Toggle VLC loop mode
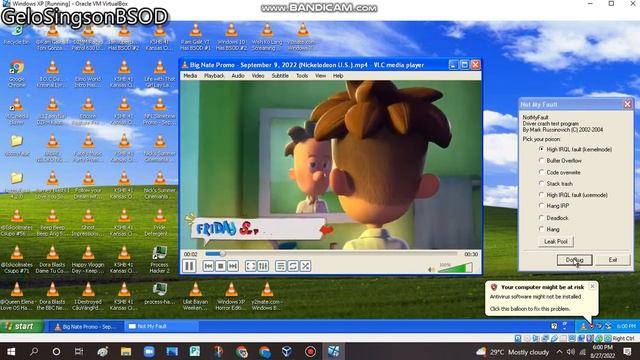 293,266
